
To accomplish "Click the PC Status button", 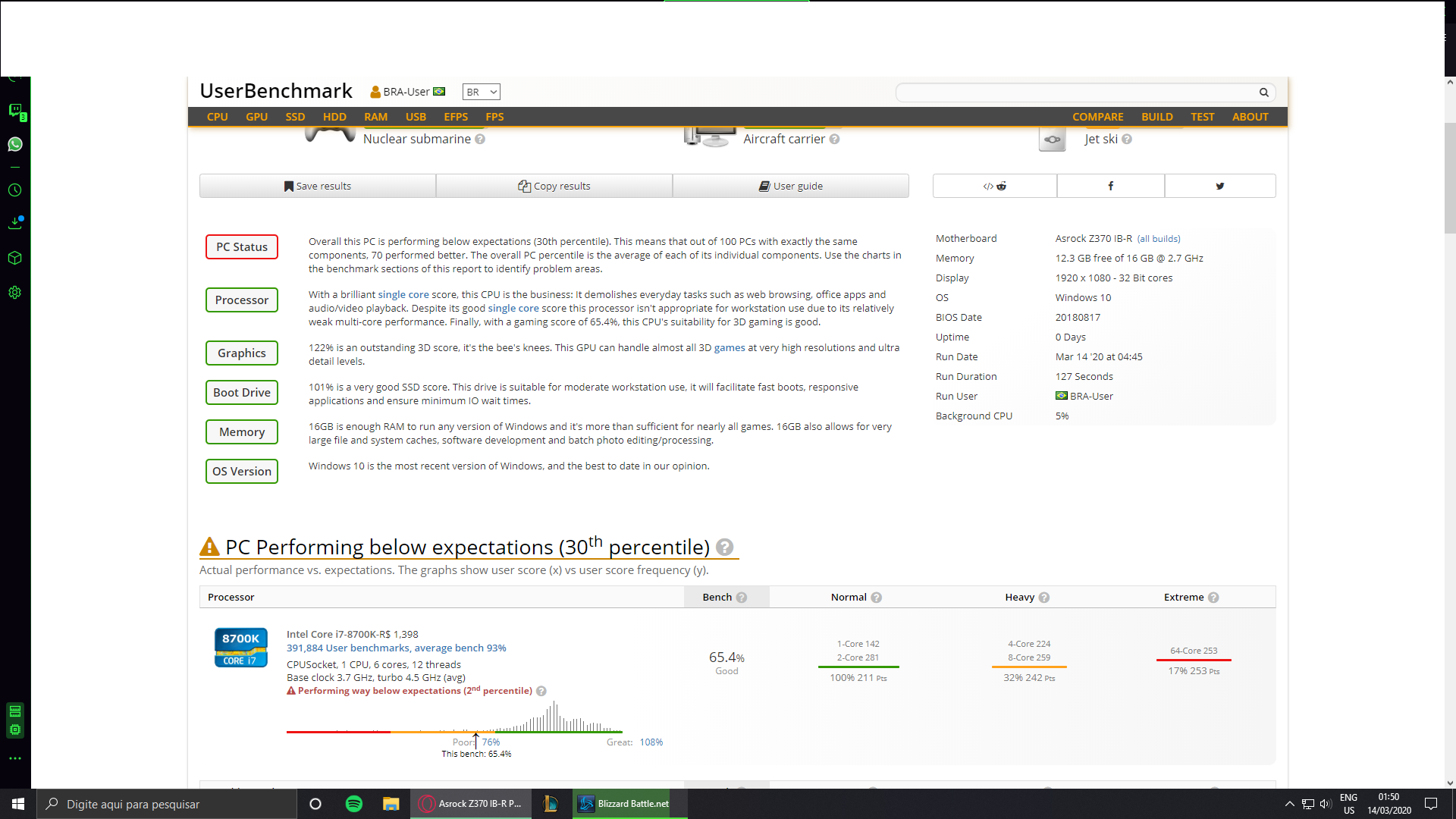I will click(242, 247).
